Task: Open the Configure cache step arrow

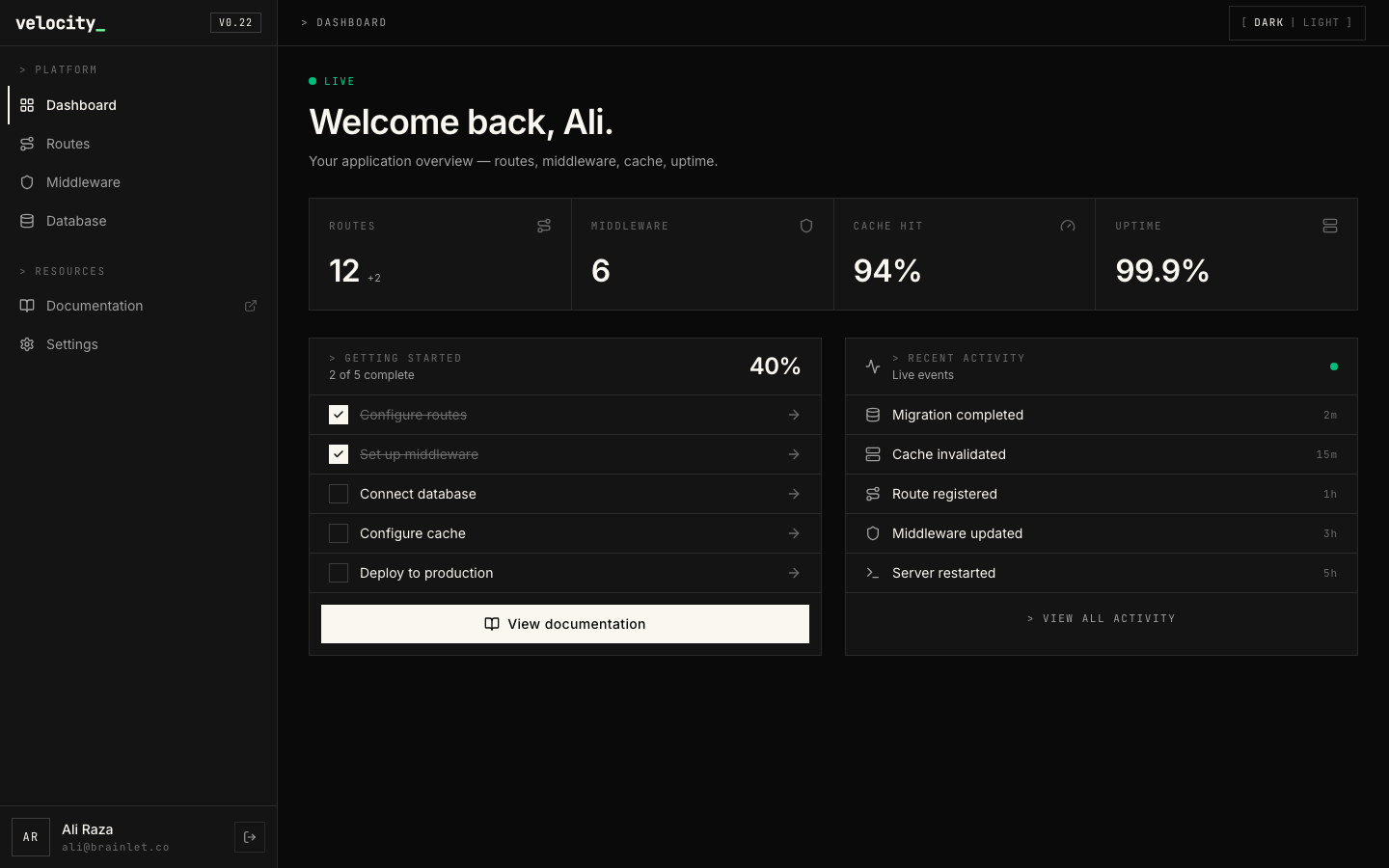Action: 794,533
